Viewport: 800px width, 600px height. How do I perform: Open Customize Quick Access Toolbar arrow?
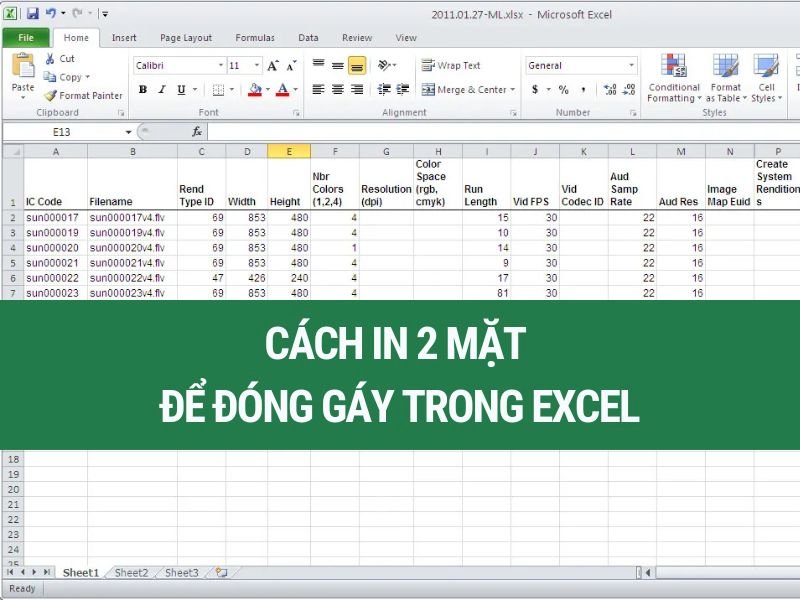105,14
